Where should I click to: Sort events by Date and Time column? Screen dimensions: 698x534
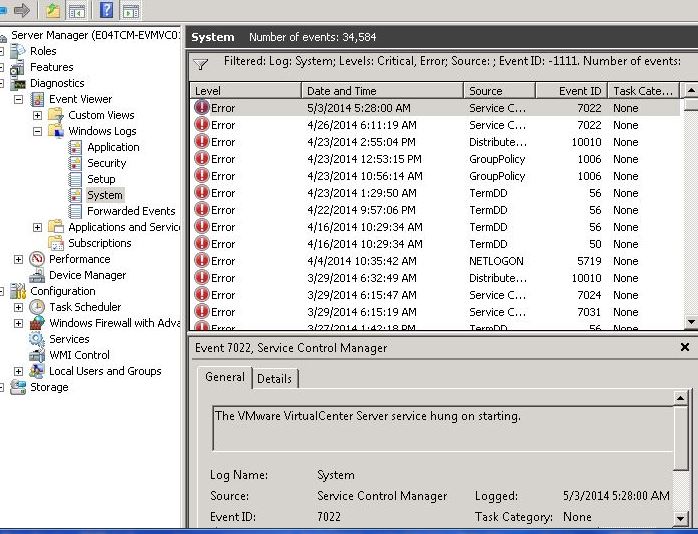342,91
